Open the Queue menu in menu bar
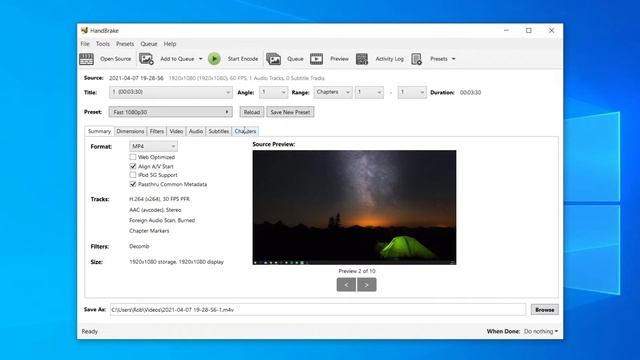The width and height of the screenshot is (640, 360). 149,44
